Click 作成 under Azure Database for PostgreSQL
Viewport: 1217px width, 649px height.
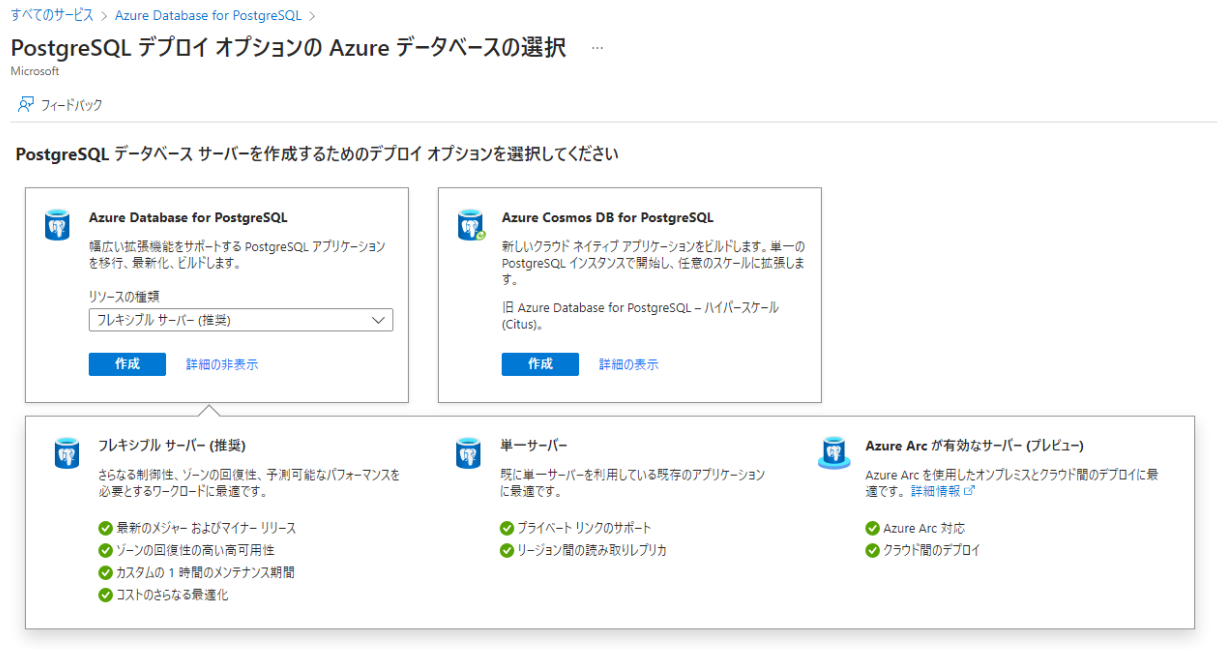[127, 364]
